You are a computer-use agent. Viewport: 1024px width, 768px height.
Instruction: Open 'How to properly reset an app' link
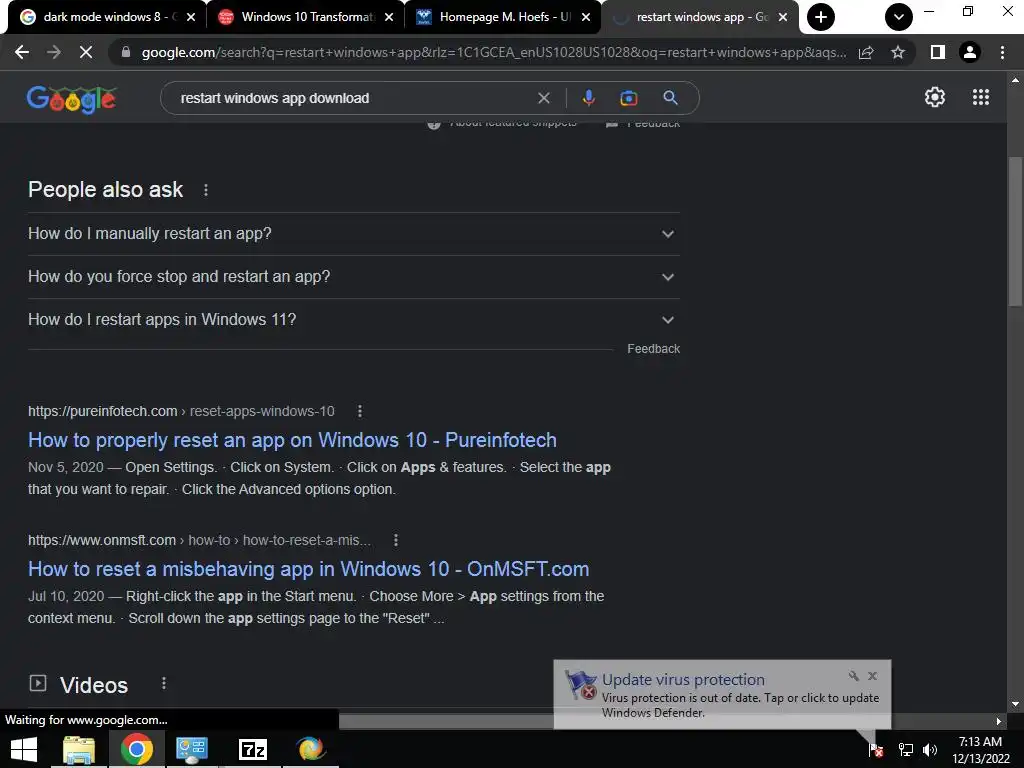[x=292, y=440]
